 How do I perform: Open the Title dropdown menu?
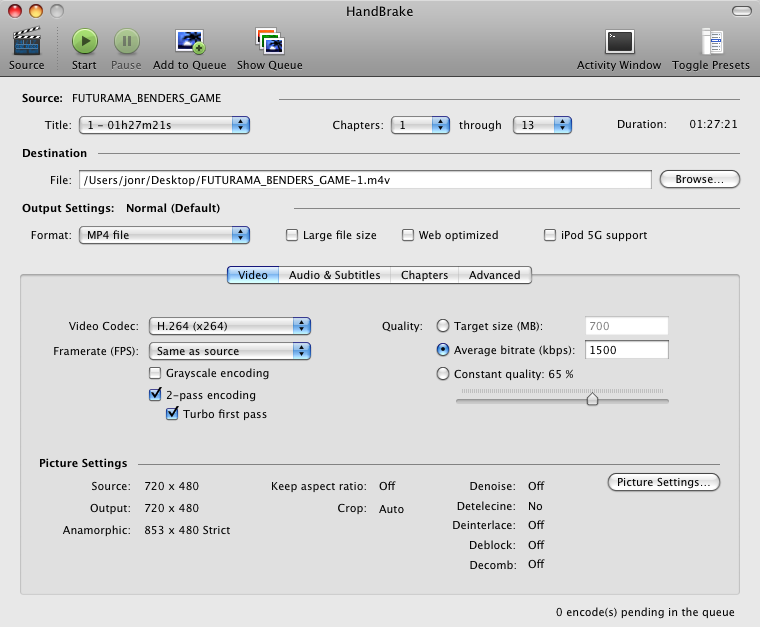[x=164, y=125]
